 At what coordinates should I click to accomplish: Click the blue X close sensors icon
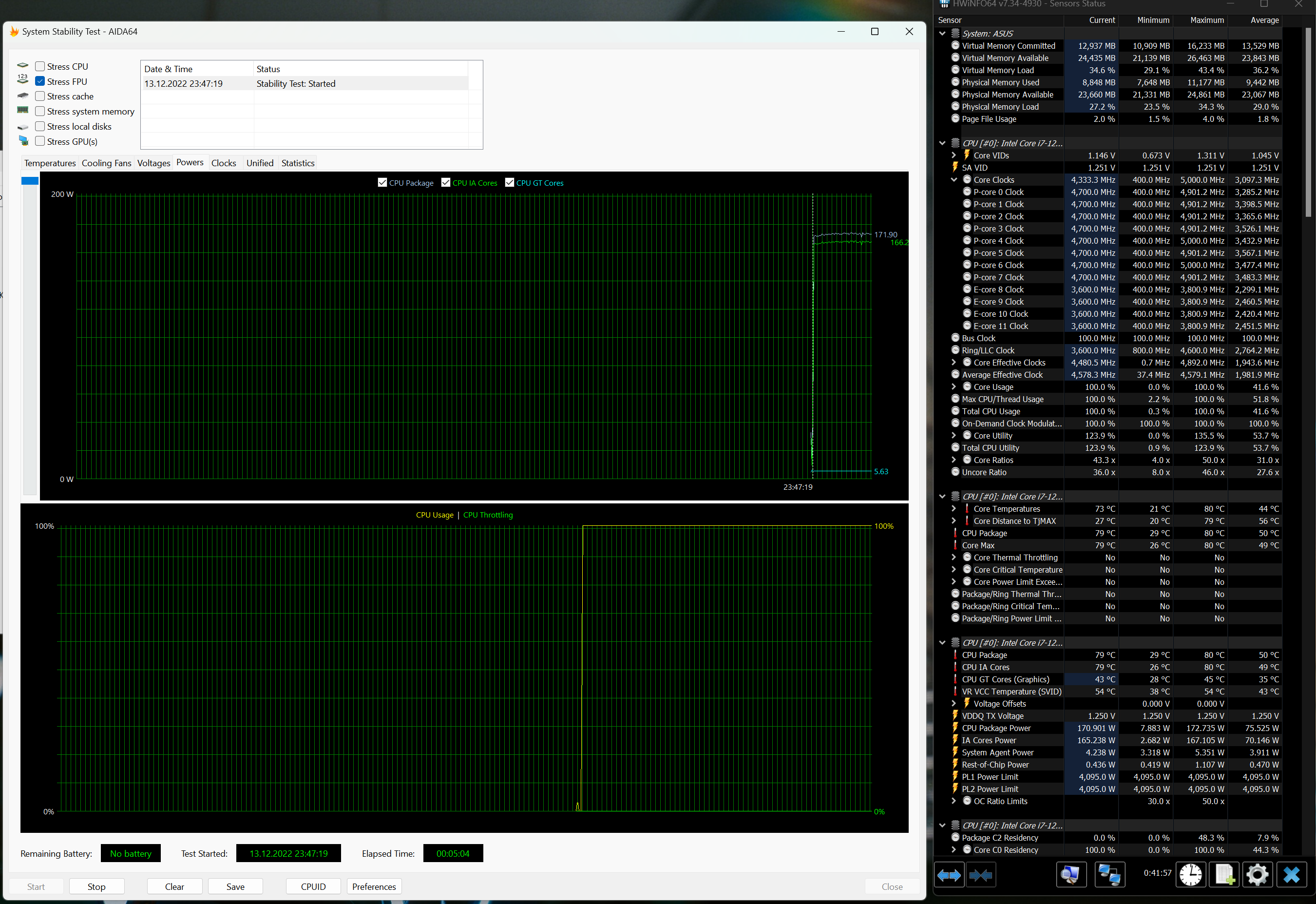[x=1291, y=875]
